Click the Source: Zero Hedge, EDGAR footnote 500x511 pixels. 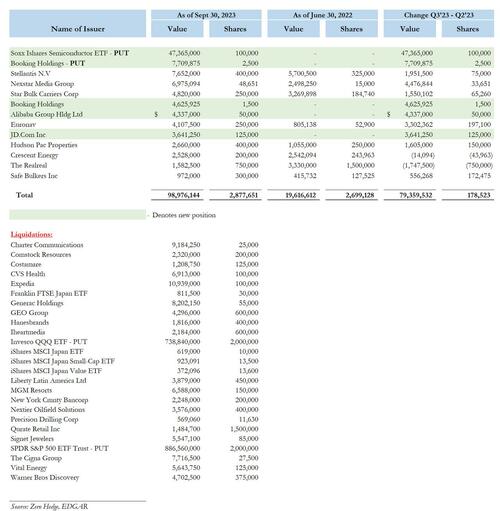click(x=49, y=506)
